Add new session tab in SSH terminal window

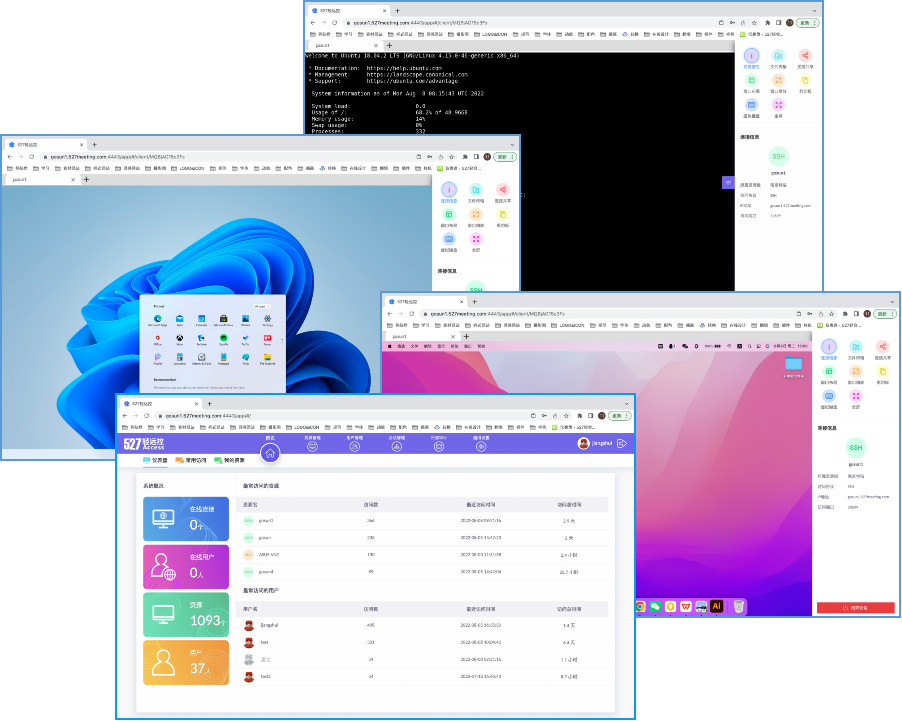tap(389, 45)
